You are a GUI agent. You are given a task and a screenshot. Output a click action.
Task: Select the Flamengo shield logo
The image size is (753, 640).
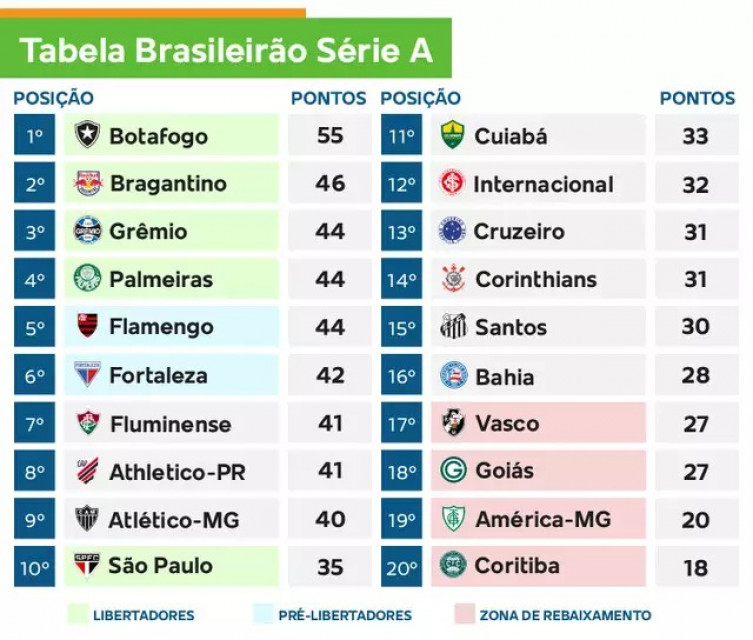[x=87, y=326]
